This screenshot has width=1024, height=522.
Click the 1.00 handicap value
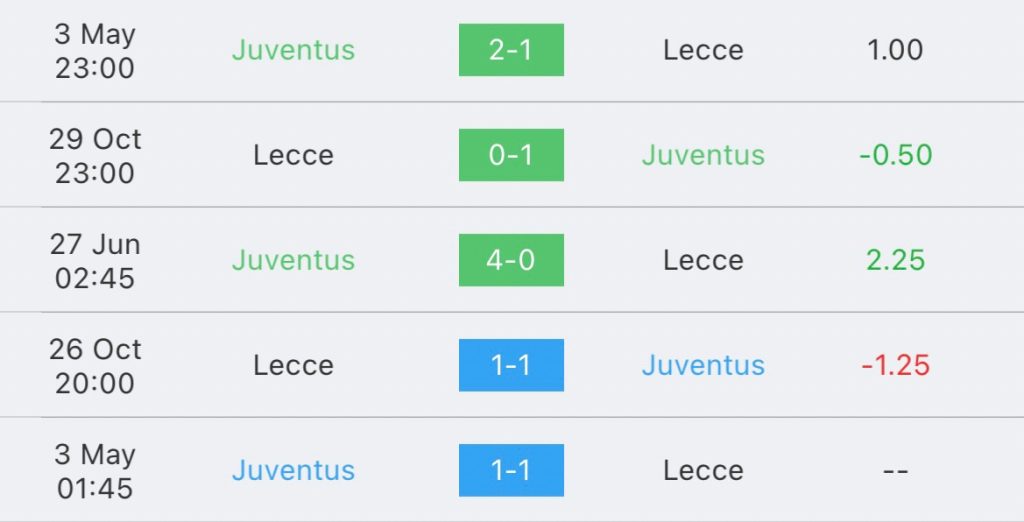(895, 50)
